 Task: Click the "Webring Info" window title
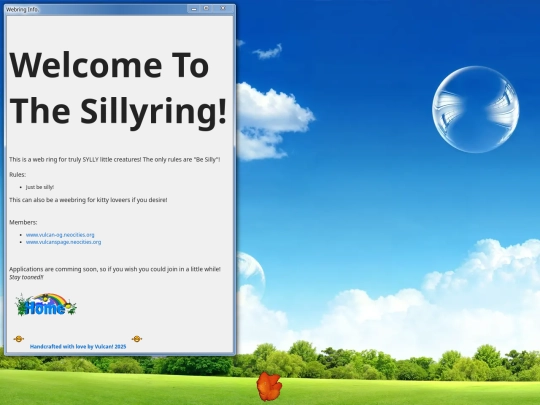[x=22, y=10]
